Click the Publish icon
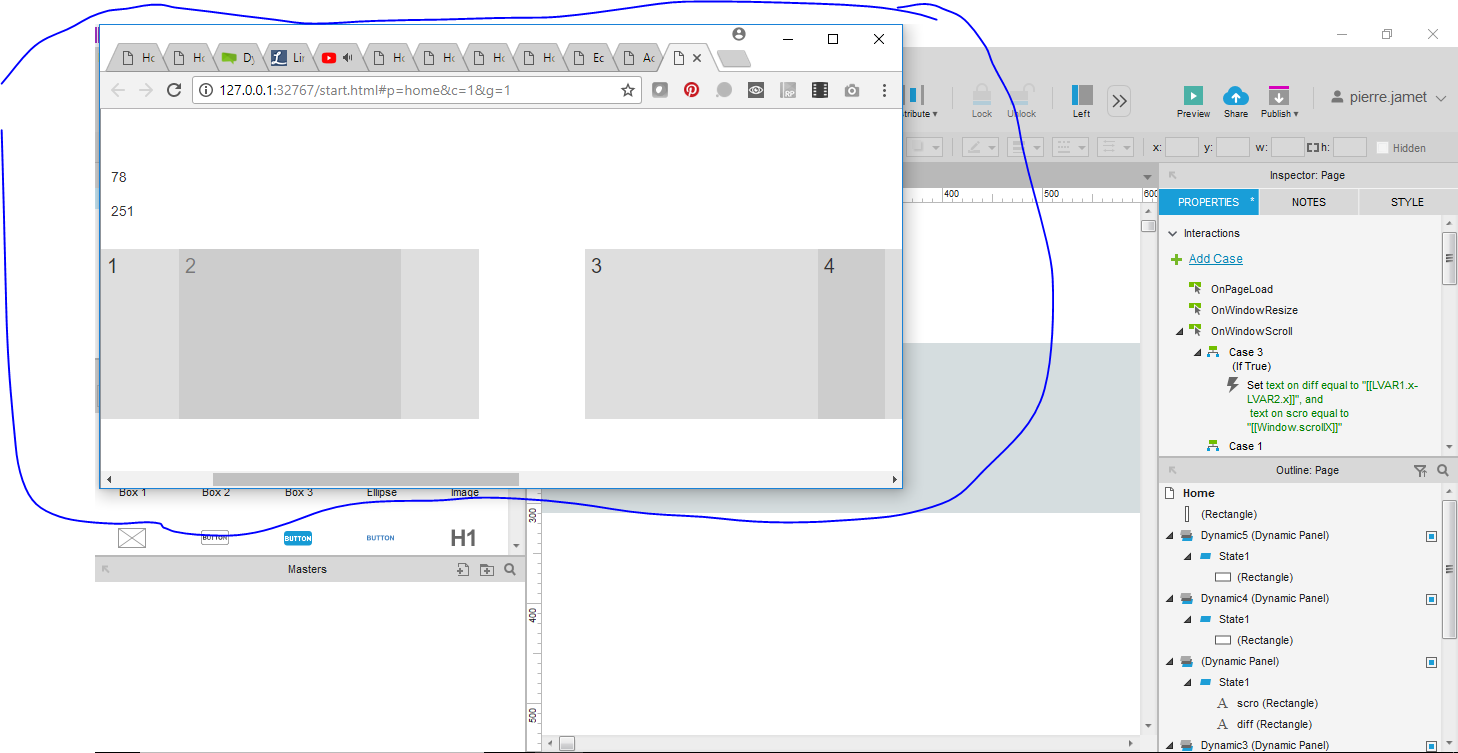This screenshot has width=1458, height=753. tap(1279, 96)
